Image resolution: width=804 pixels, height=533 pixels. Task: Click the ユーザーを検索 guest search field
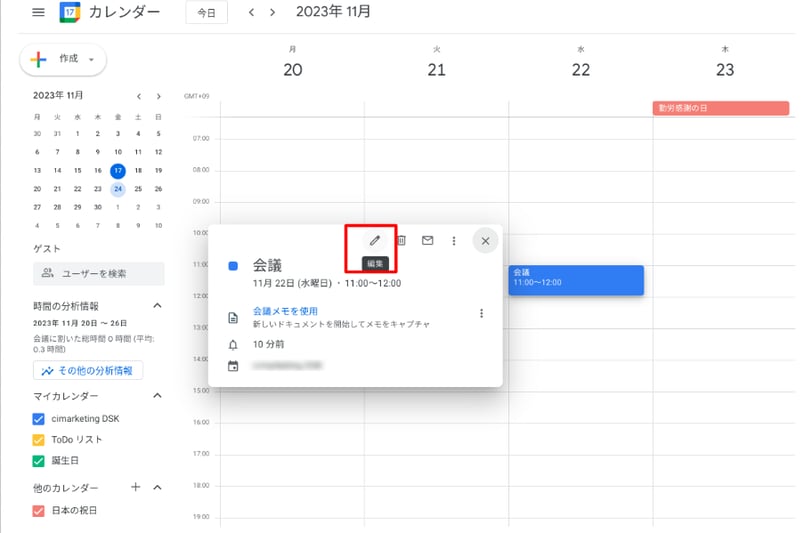[x=99, y=273]
